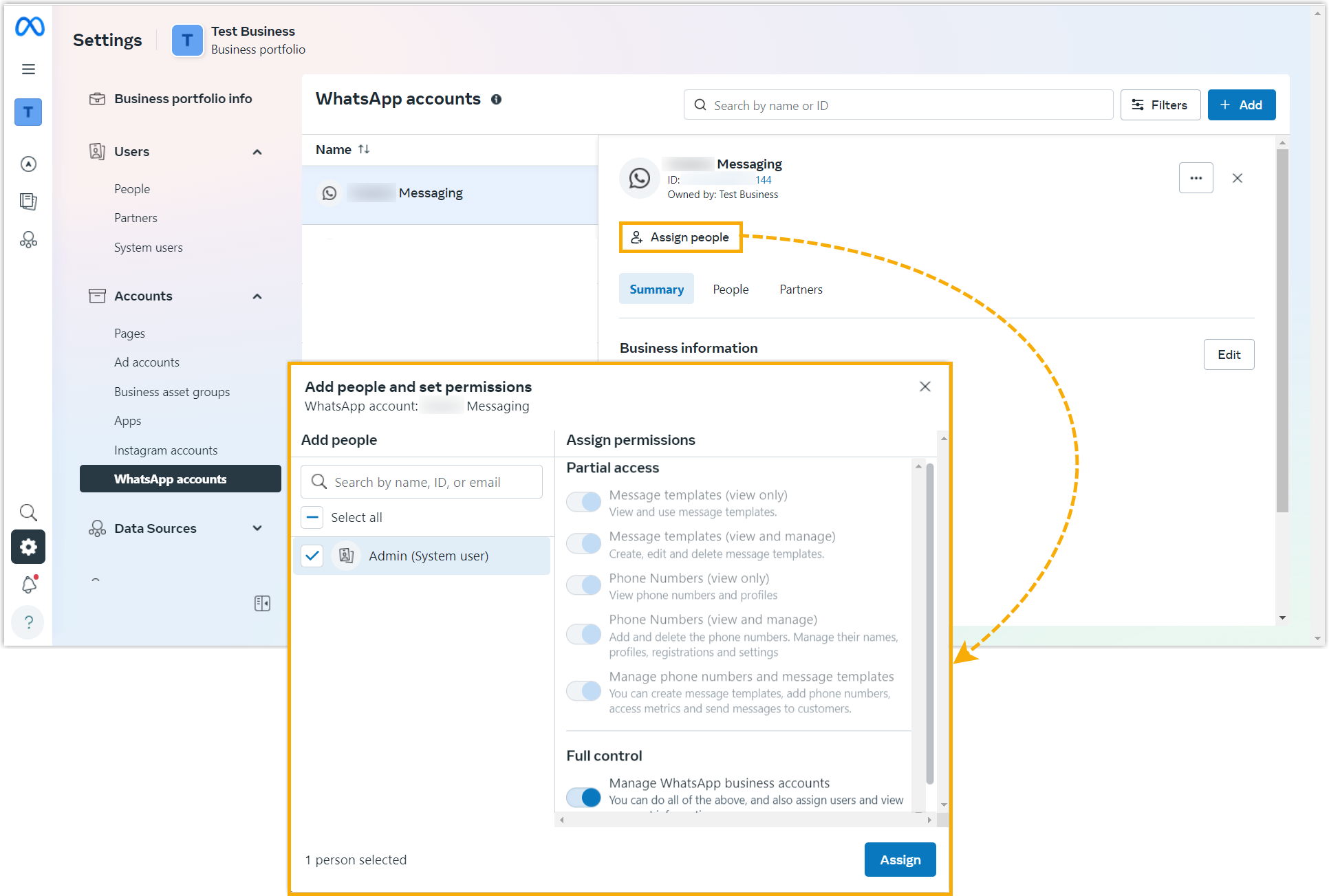Toggle Message templates (view only) permission
This screenshot has width=1329, height=896.
[x=583, y=502]
